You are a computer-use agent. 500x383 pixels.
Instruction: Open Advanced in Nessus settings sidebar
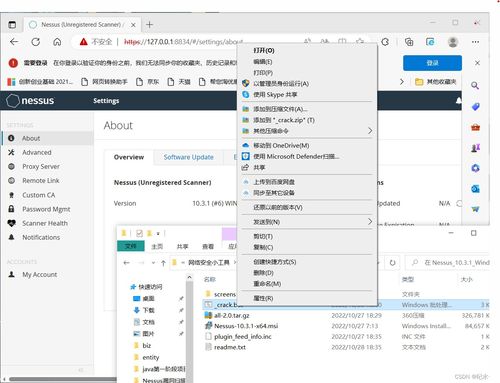coord(37,152)
